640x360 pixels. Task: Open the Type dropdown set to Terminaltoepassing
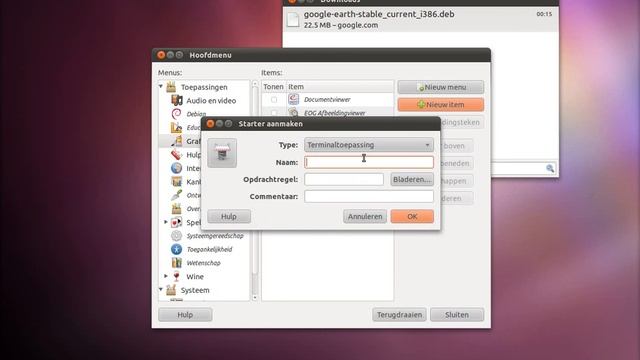(369, 145)
